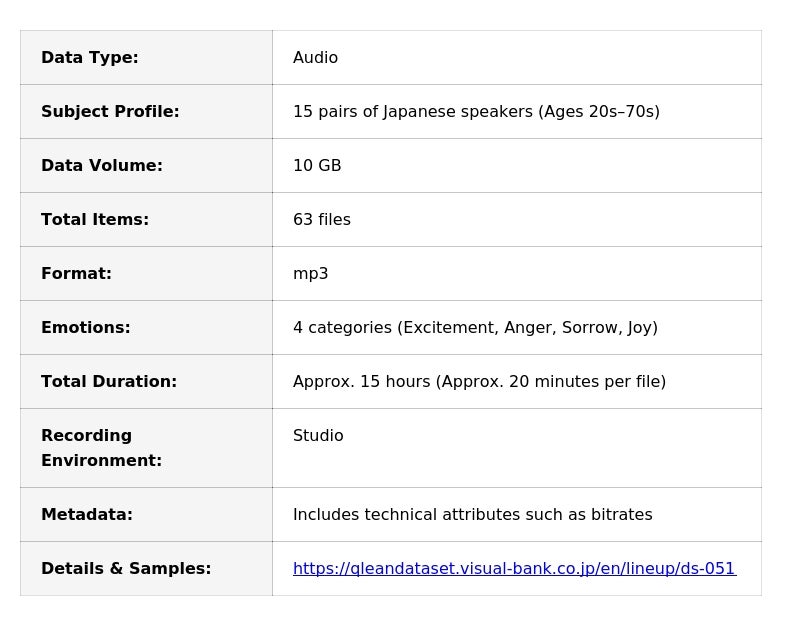Select the "Metadata:" row label

[87, 515]
